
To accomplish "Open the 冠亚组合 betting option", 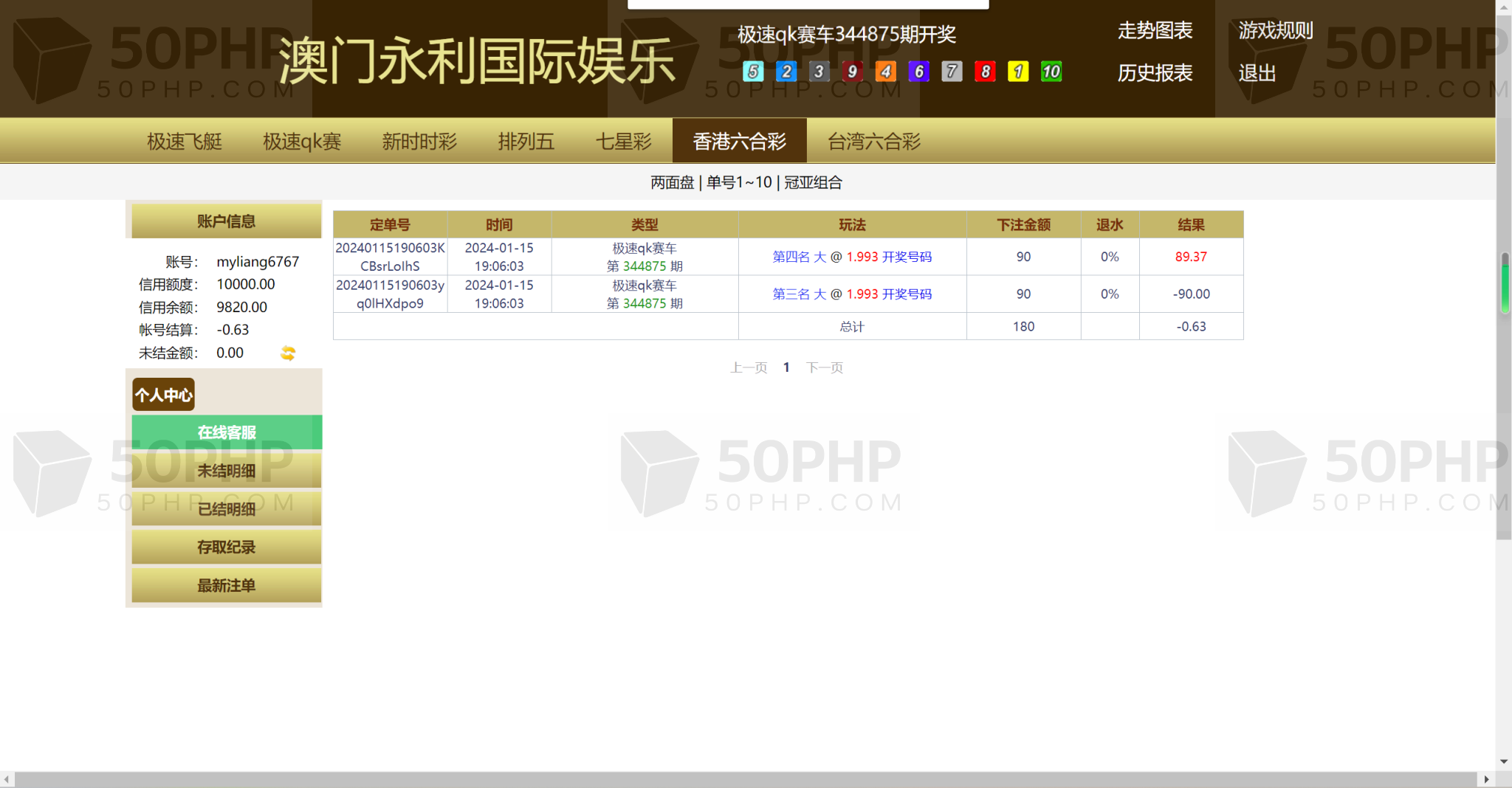I will click(813, 182).
